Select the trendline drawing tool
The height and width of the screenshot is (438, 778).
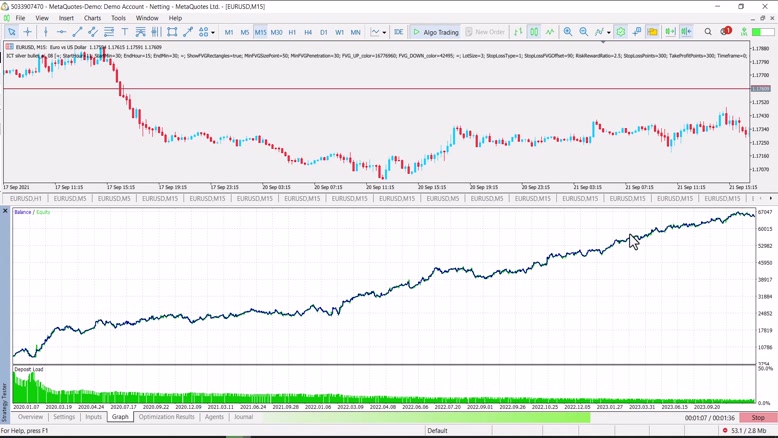[77, 32]
